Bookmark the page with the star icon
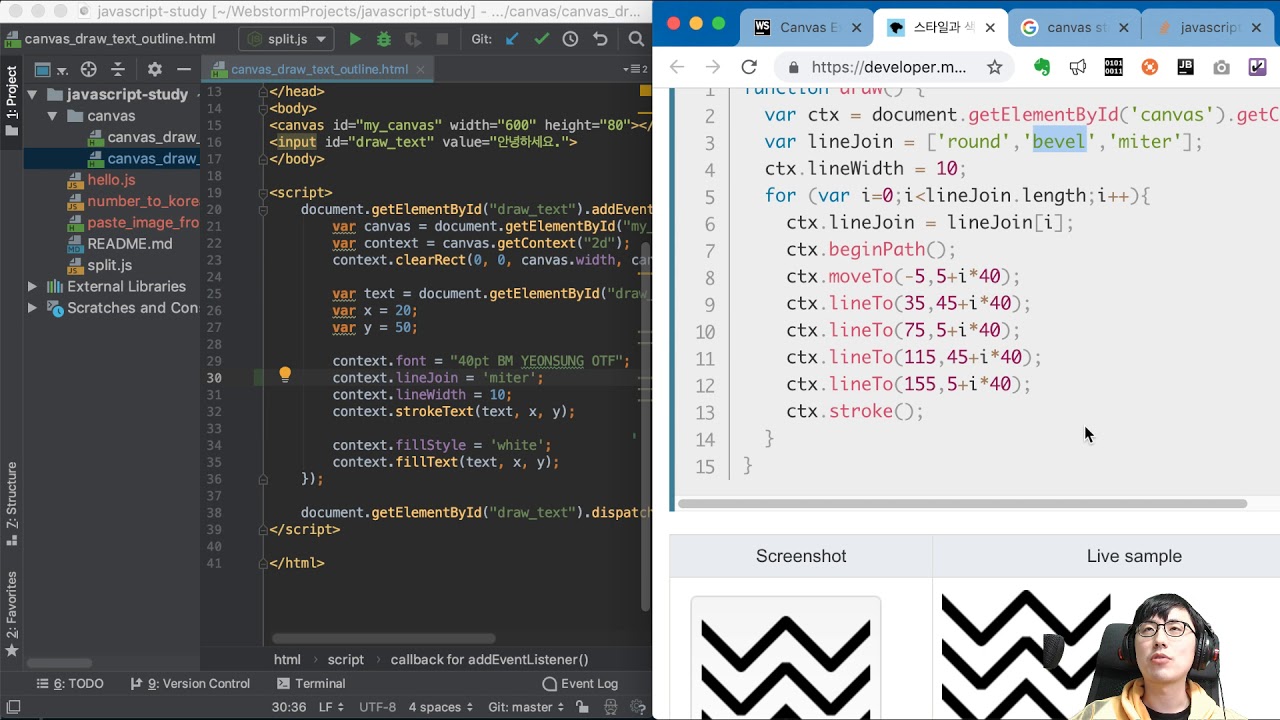 (994, 67)
